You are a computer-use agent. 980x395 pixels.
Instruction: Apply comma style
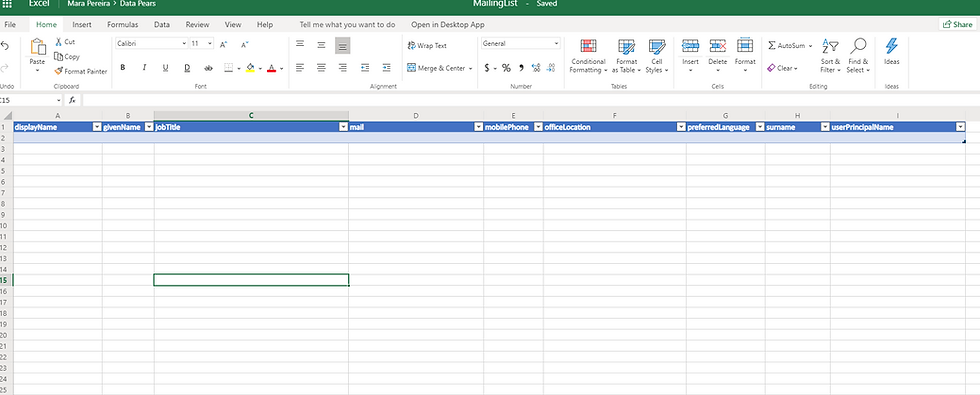pos(521,68)
